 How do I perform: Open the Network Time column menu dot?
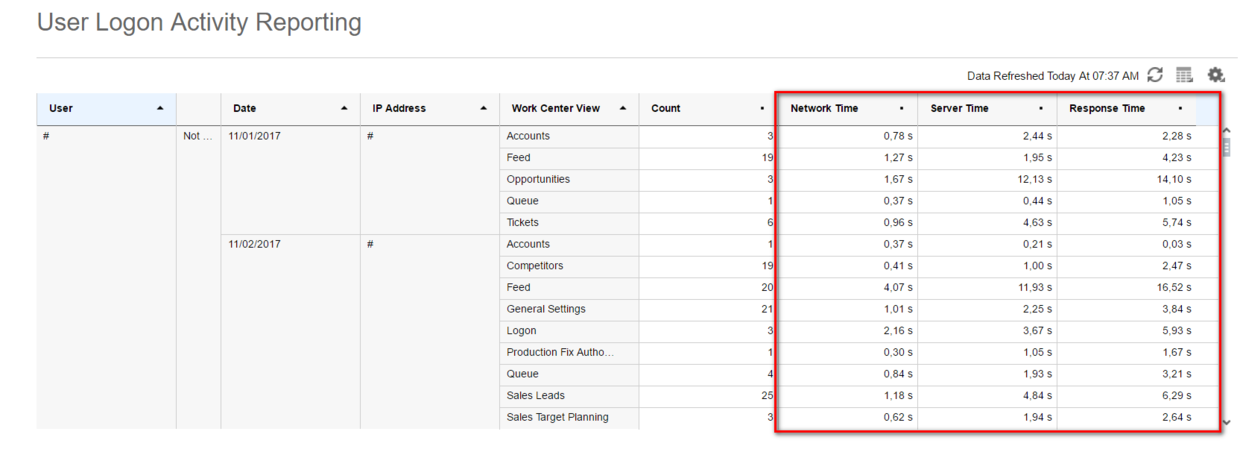tap(901, 108)
